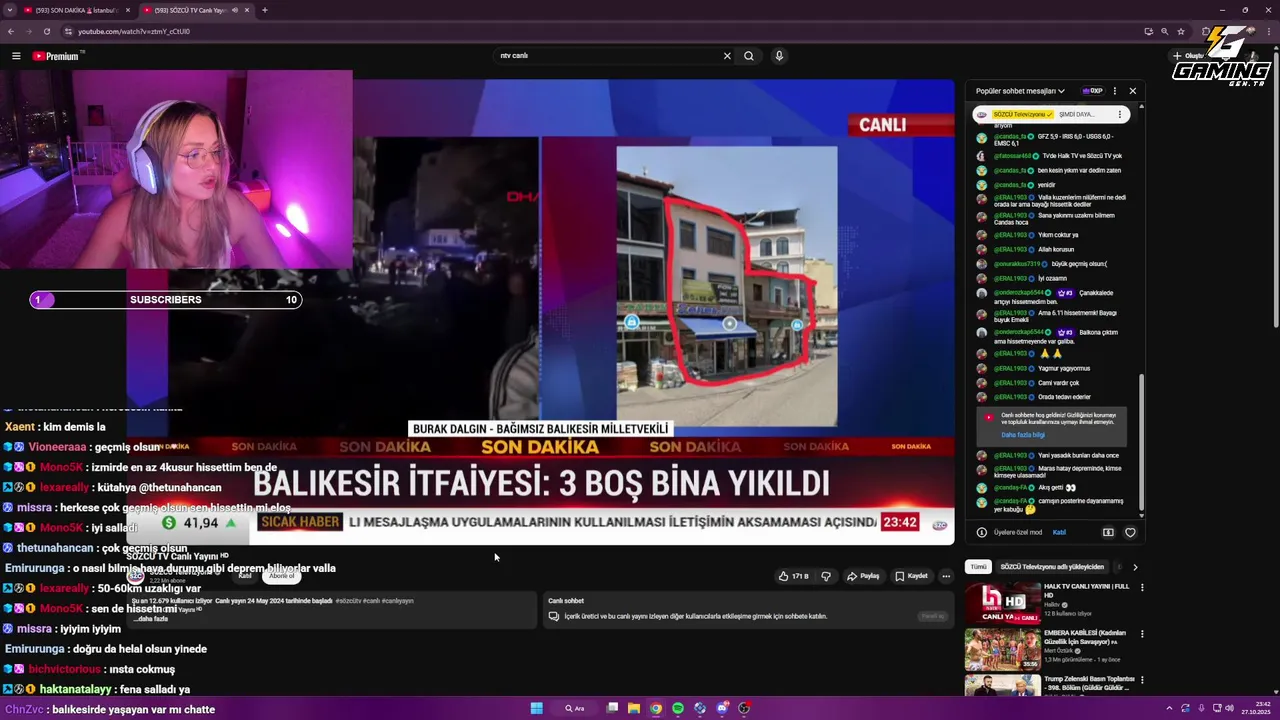Open the chat heart reaction button
This screenshot has height=720, width=1280.
(x=1130, y=532)
